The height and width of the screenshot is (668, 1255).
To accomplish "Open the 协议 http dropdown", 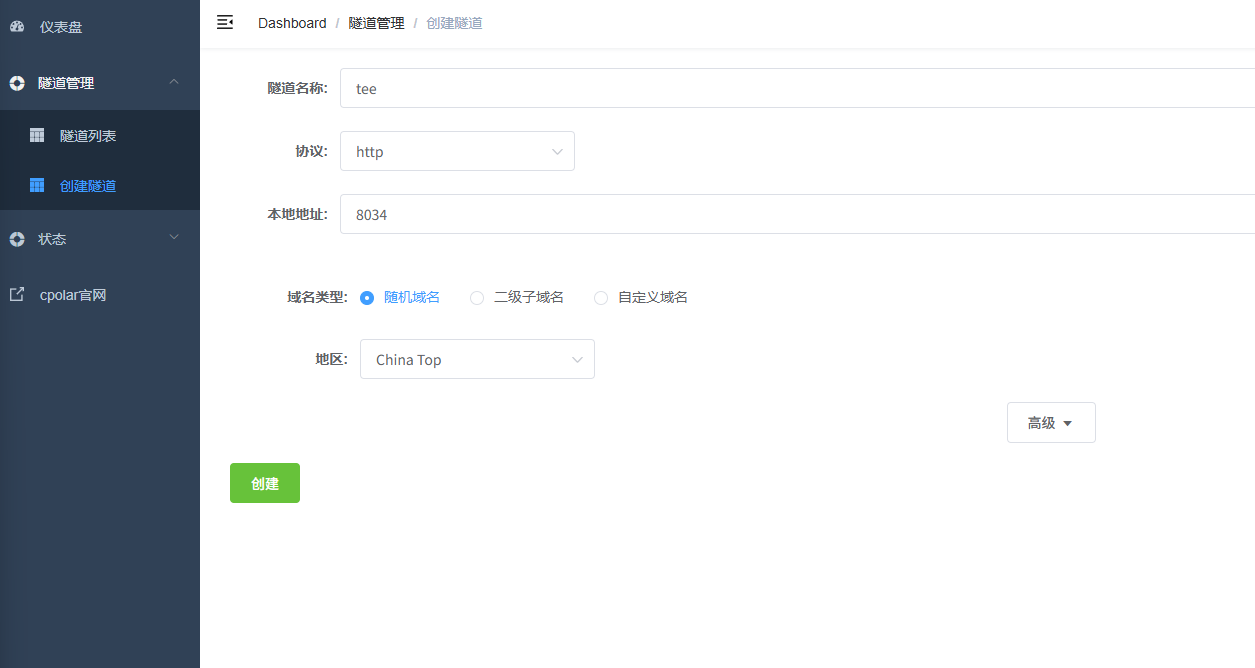I will click(457, 151).
